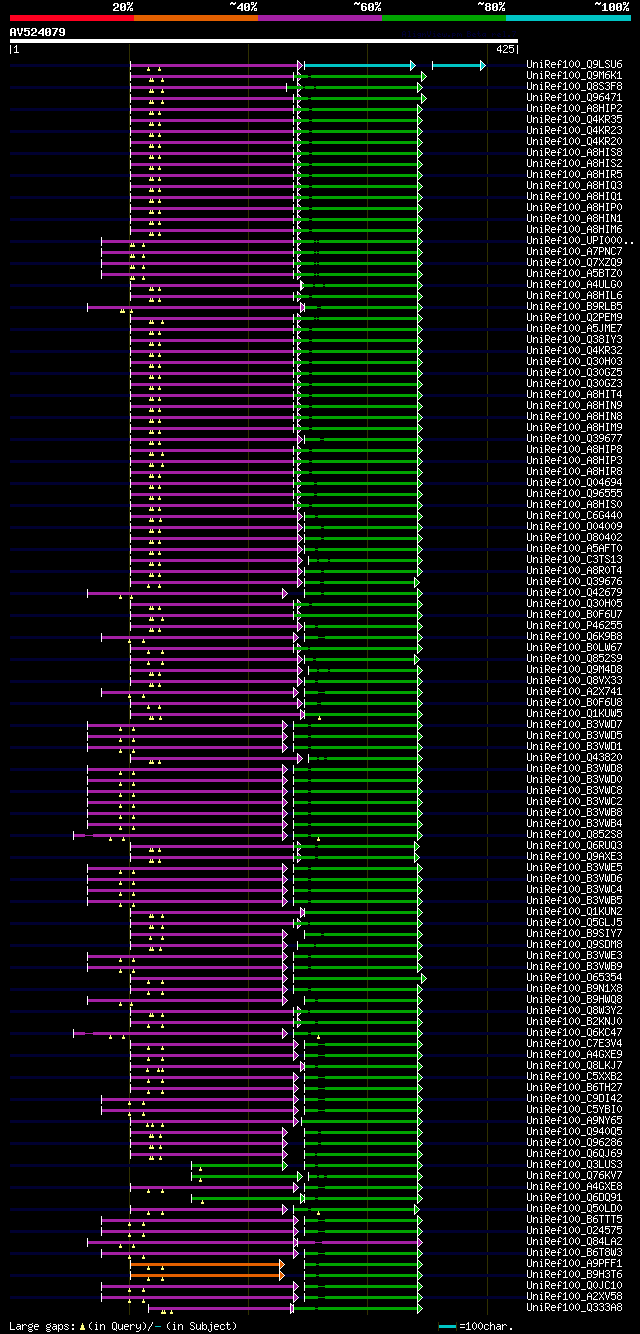Viewport: 640px width, 1334px height.
Task: Select hit label UniRef100_A8HIP2
Action: (x=574, y=109)
